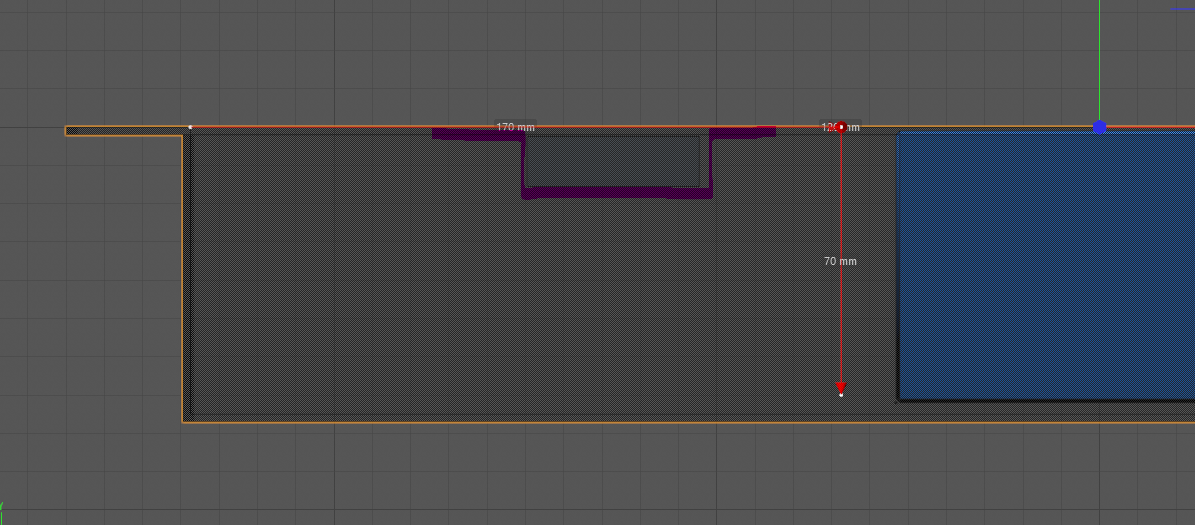
Task: Select the hatched gray body of the object
Action: 400,300
